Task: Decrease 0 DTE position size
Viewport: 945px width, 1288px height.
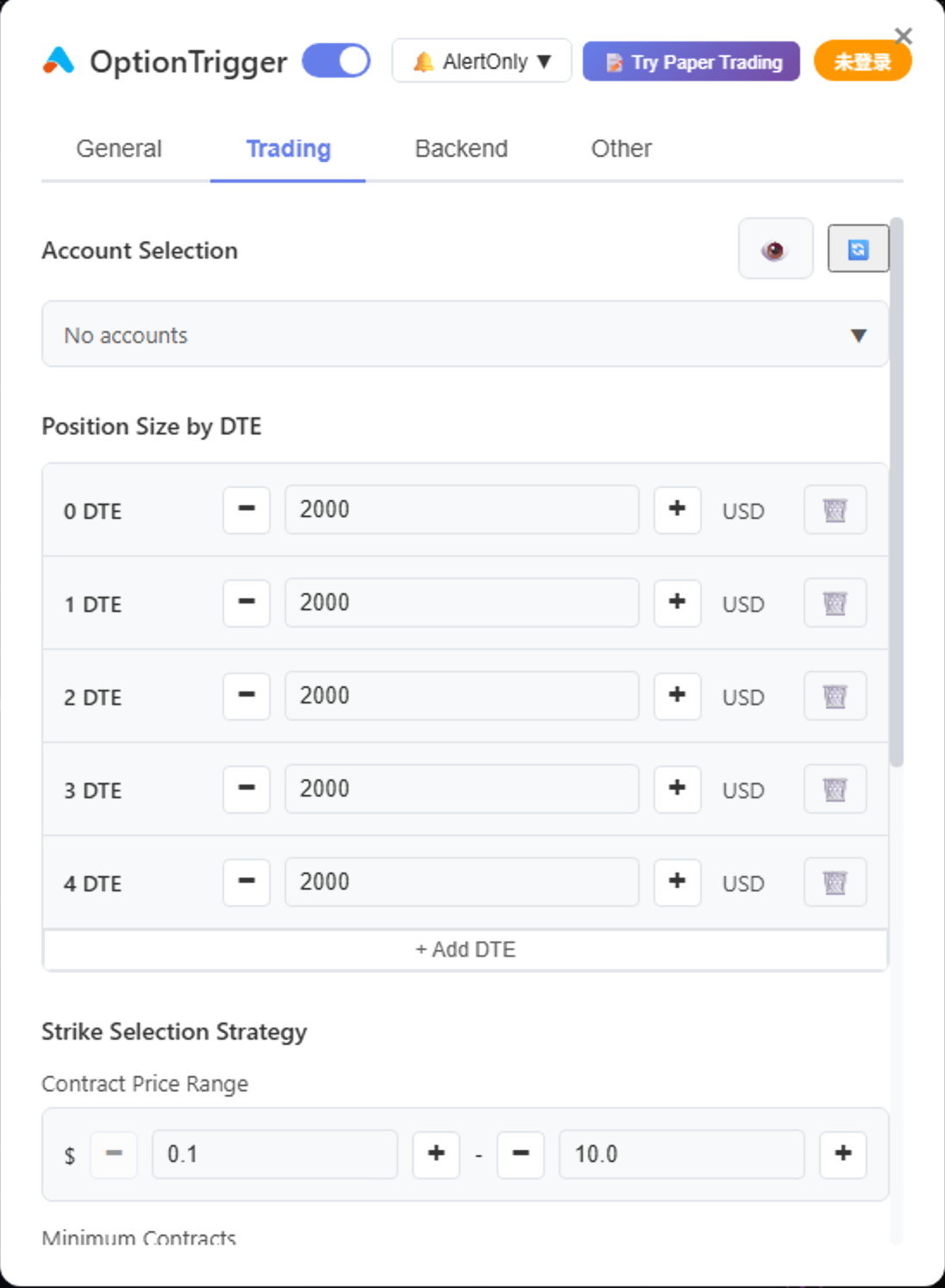Action: (247, 510)
